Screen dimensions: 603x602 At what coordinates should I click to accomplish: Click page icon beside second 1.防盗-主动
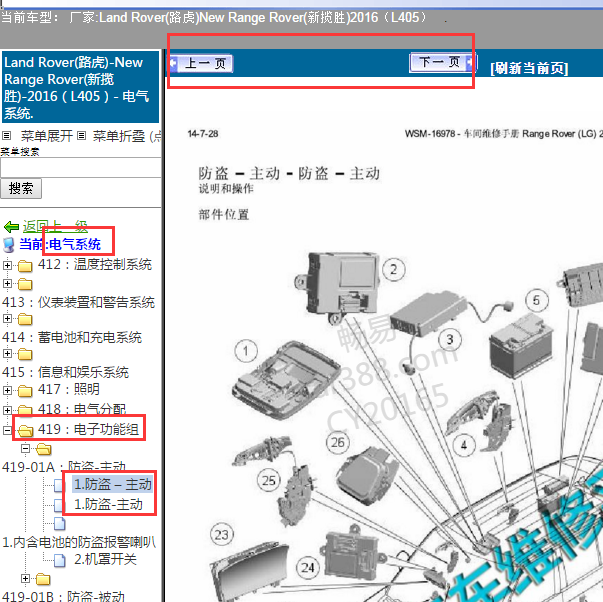[x=60, y=505]
